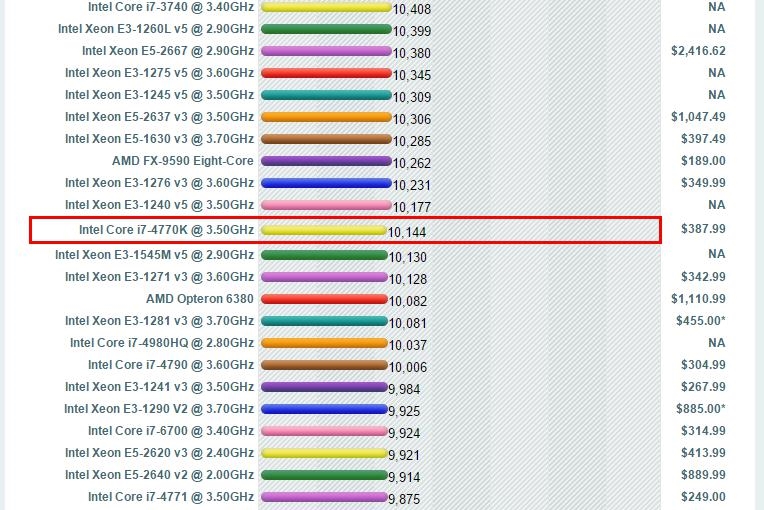
Task: Open Intel Xeon E5-1630 v3 @ 3.70GHz
Action: [159, 139]
